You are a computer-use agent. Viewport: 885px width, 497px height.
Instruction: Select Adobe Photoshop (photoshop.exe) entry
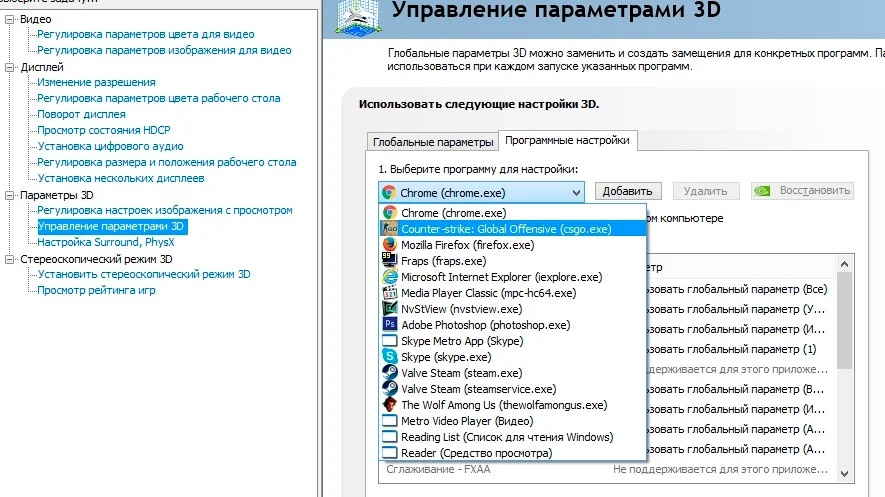(513, 324)
